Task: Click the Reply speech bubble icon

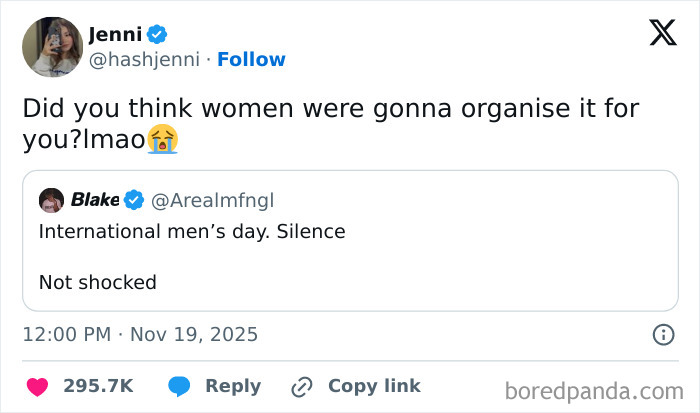Action: tap(180, 386)
